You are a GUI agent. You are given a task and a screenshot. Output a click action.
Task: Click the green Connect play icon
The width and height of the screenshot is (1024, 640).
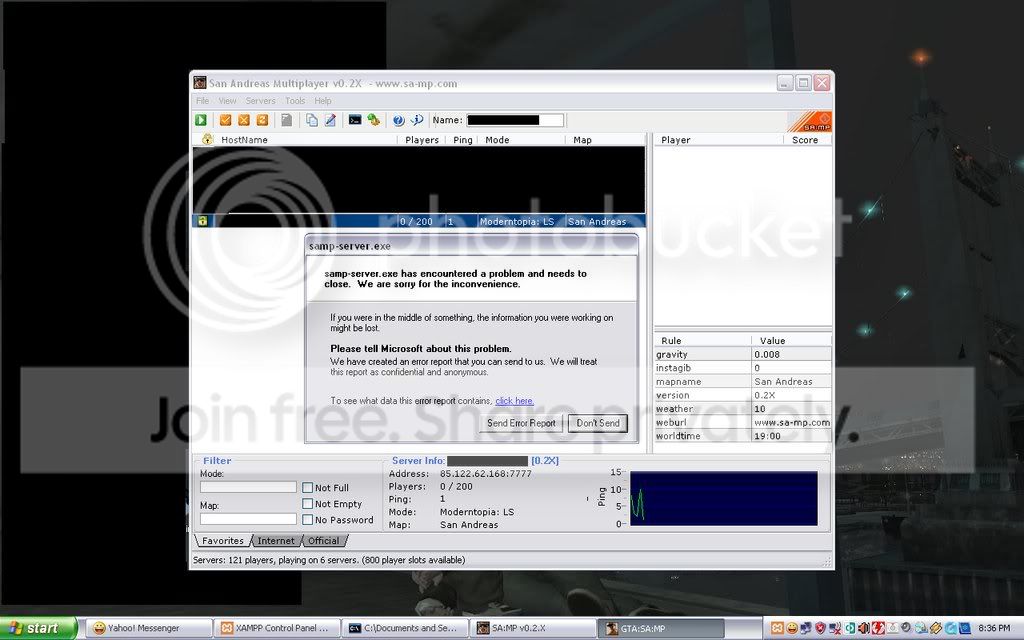pos(200,120)
